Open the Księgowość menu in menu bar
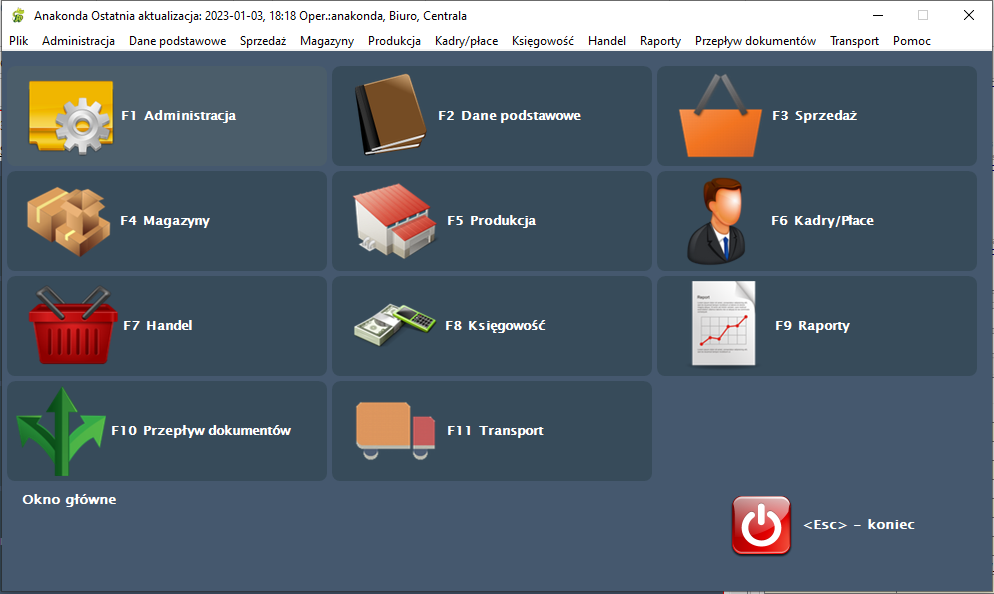This screenshot has width=994, height=594. point(543,41)
